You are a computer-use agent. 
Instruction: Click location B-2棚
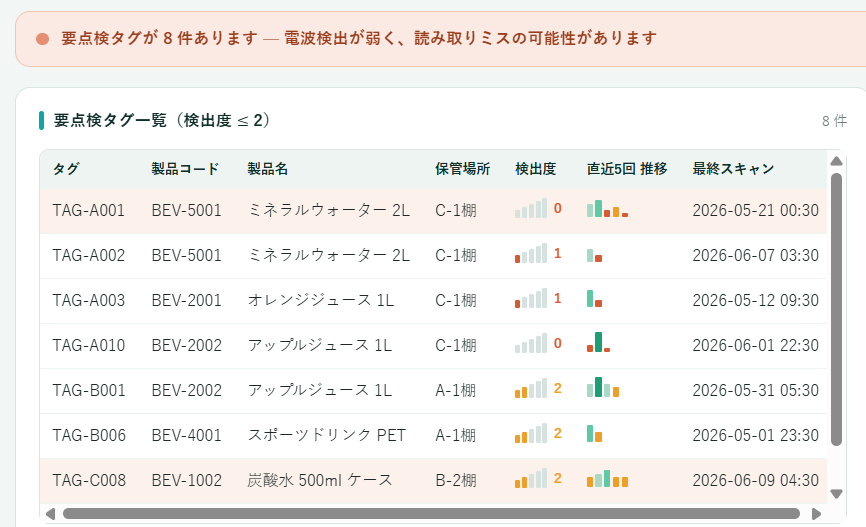456,481
